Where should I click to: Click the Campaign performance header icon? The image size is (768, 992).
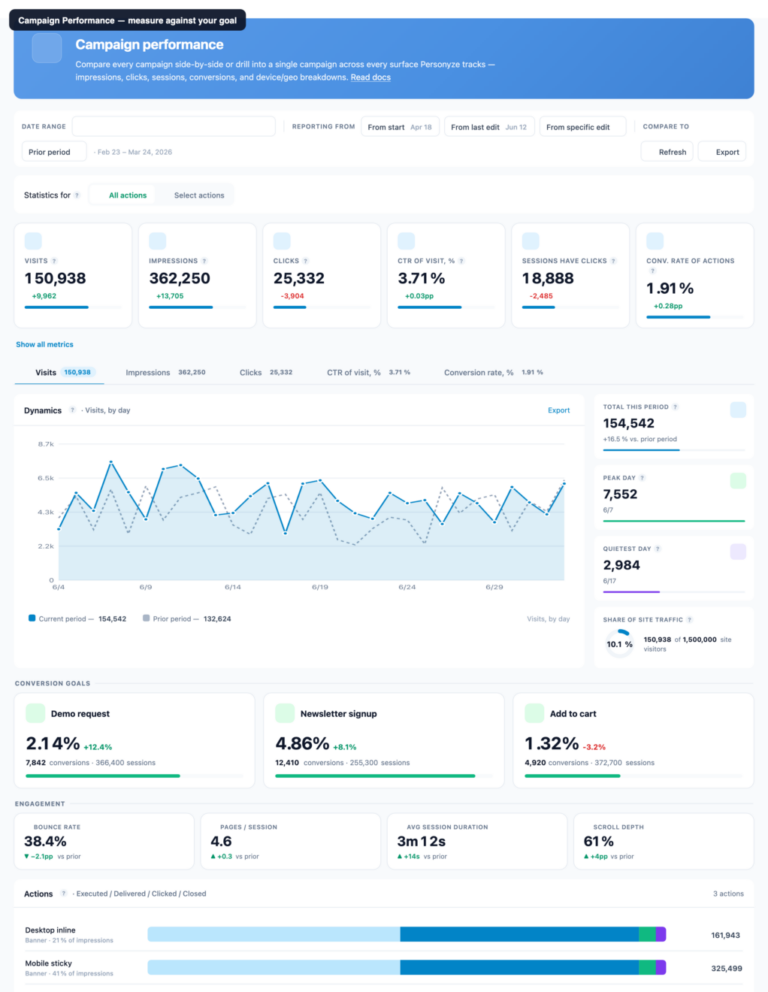(47, 48)
